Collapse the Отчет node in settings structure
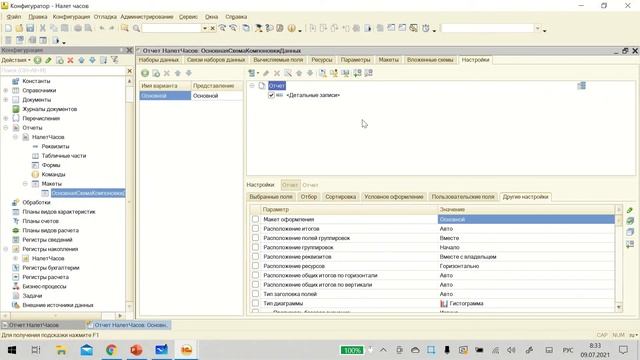This screenshot has width=640, height=360. pyautogui.click(x=252, y=86)
